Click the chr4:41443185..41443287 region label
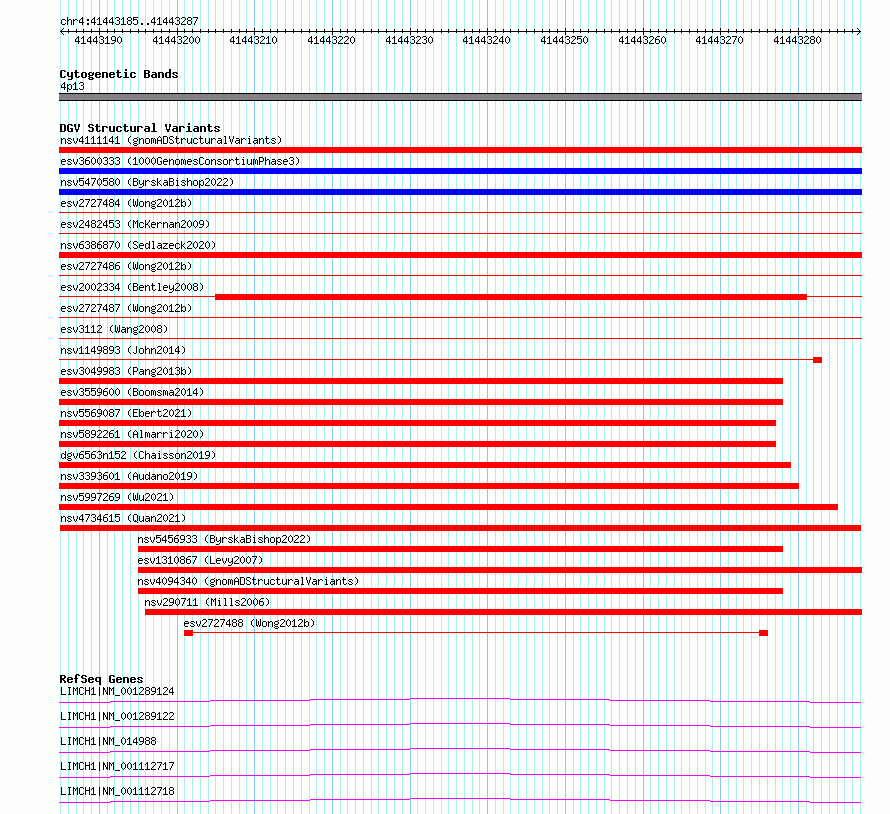The image size is (890, 814). pyautogui.click(x=129, y=21)
